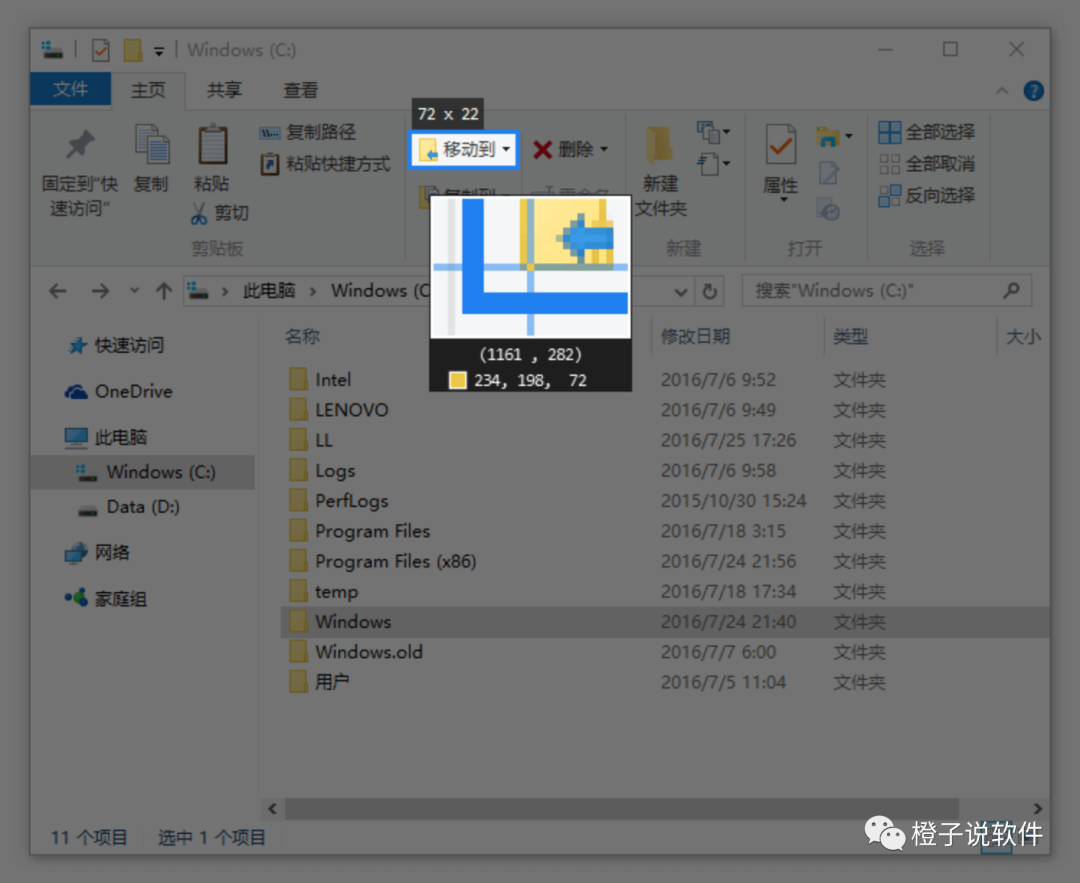The height and width of the screenshot is (883, 1080).
Task: Go back with the left arrow
Action: (58, 291)
